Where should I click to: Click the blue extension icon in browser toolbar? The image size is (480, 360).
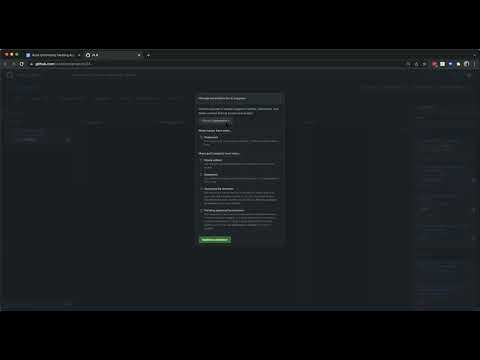pos(450,64)
